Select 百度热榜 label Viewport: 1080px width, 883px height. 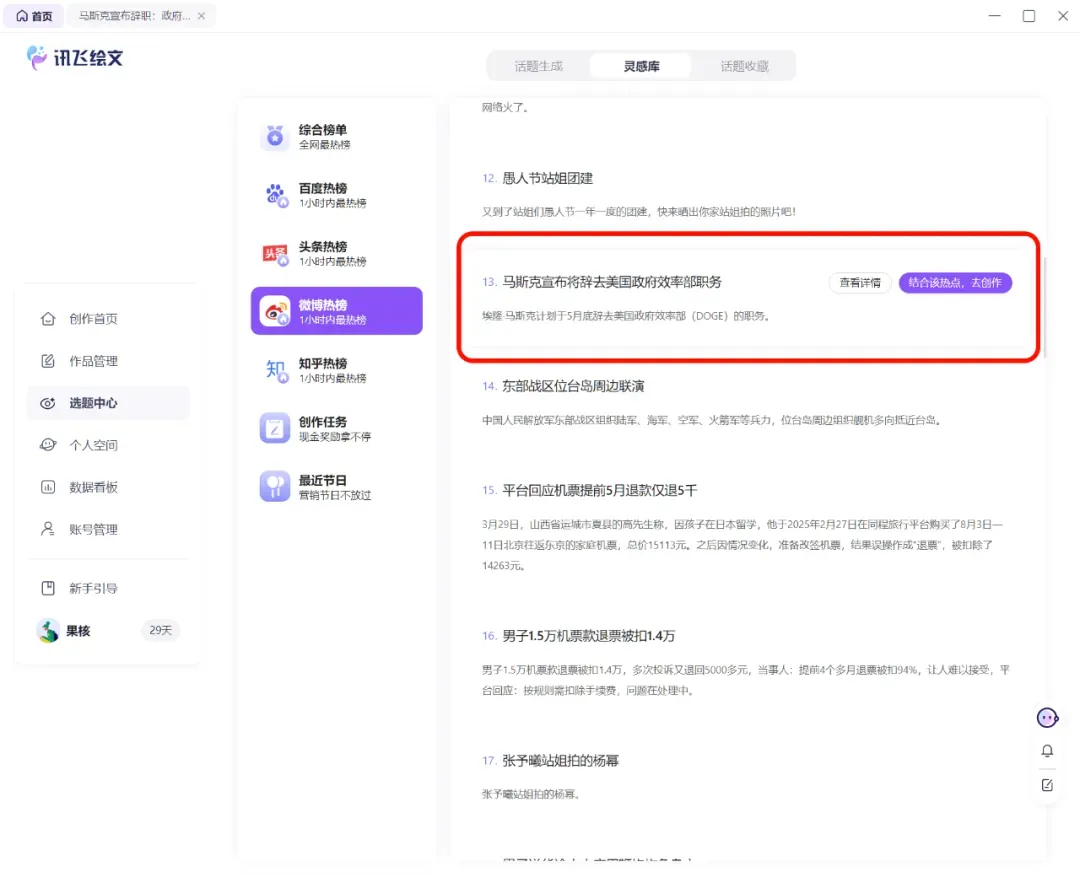coord(322,189)
